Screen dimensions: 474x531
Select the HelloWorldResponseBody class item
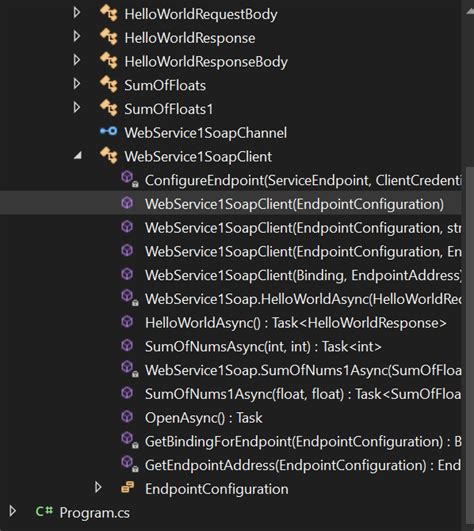[x=206, y=62]
